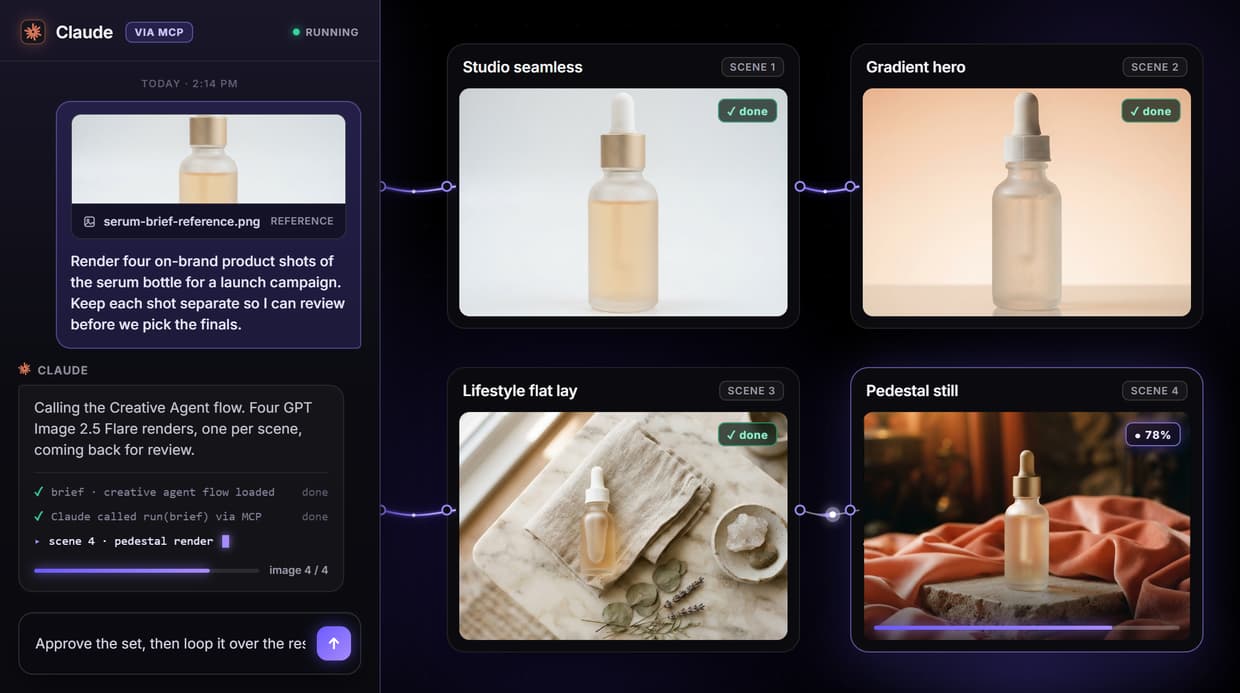Click the REFERENCE tag on the attachment

click(302, 221)
